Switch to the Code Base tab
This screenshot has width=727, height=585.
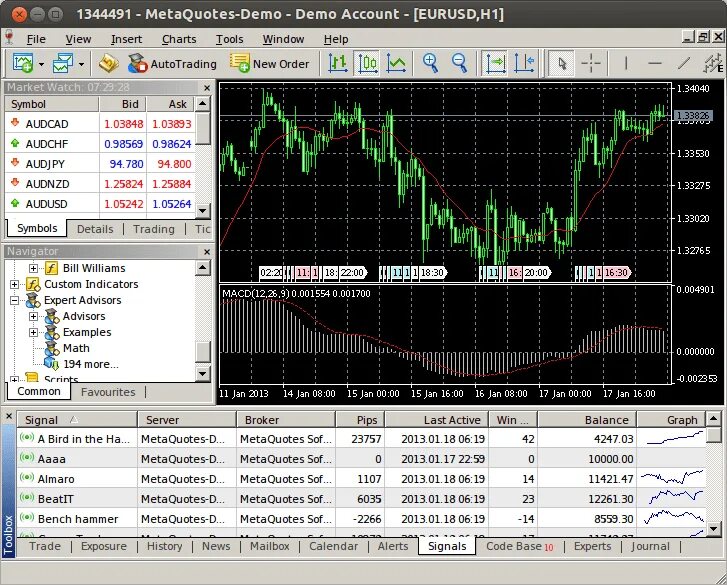coord(520,547)
